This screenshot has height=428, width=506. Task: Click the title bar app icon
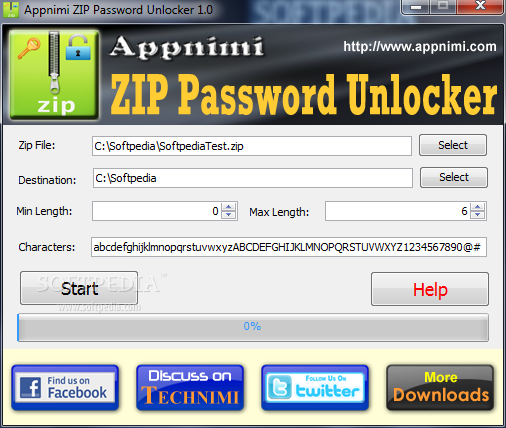point(11,10)
